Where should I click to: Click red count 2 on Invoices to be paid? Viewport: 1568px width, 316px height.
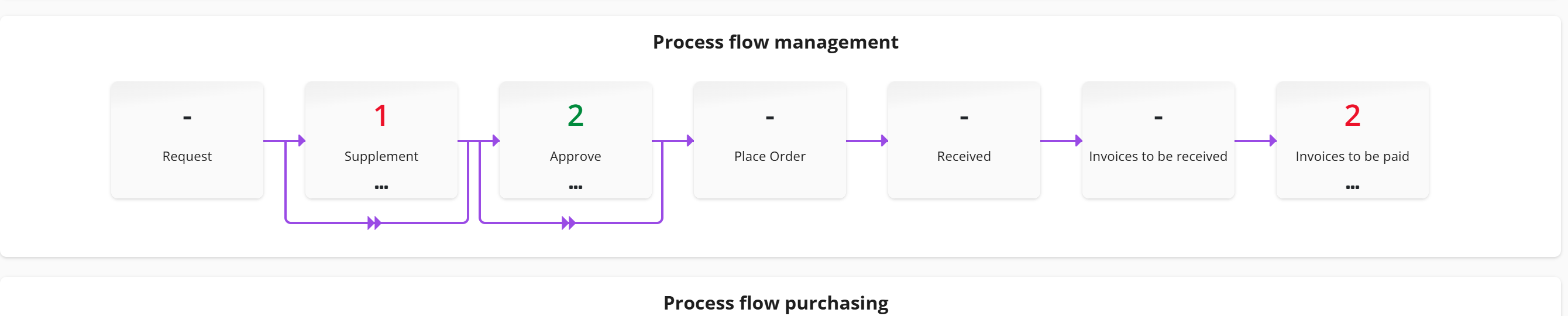tap(1352, 115)
